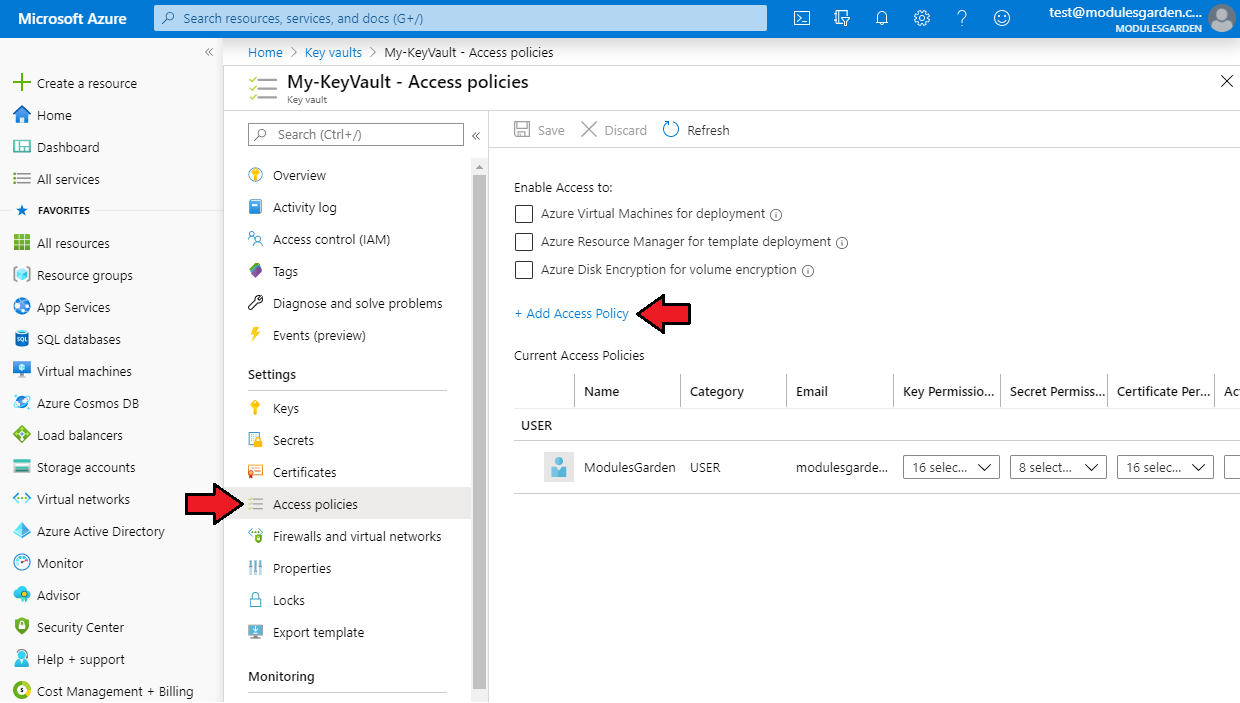
Task: Open All services in sidebar
Action: click(68, 179)
